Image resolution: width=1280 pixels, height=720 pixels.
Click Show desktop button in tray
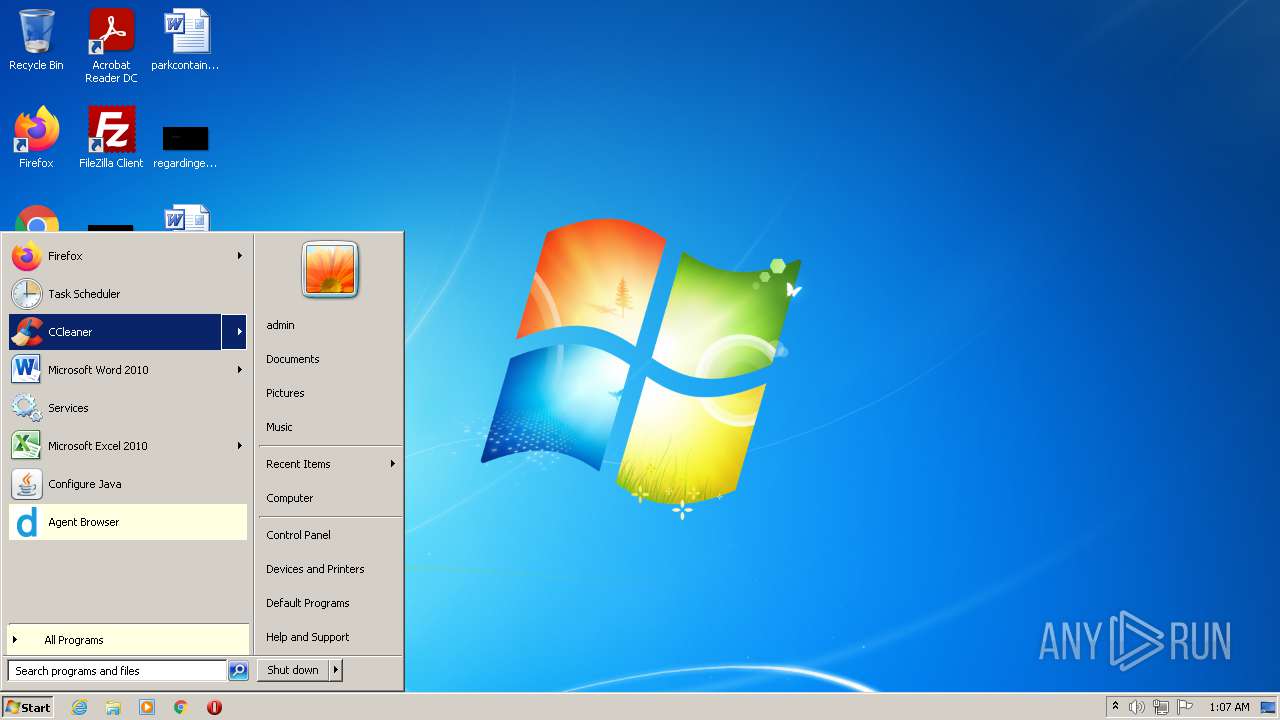click(1268, 707)
